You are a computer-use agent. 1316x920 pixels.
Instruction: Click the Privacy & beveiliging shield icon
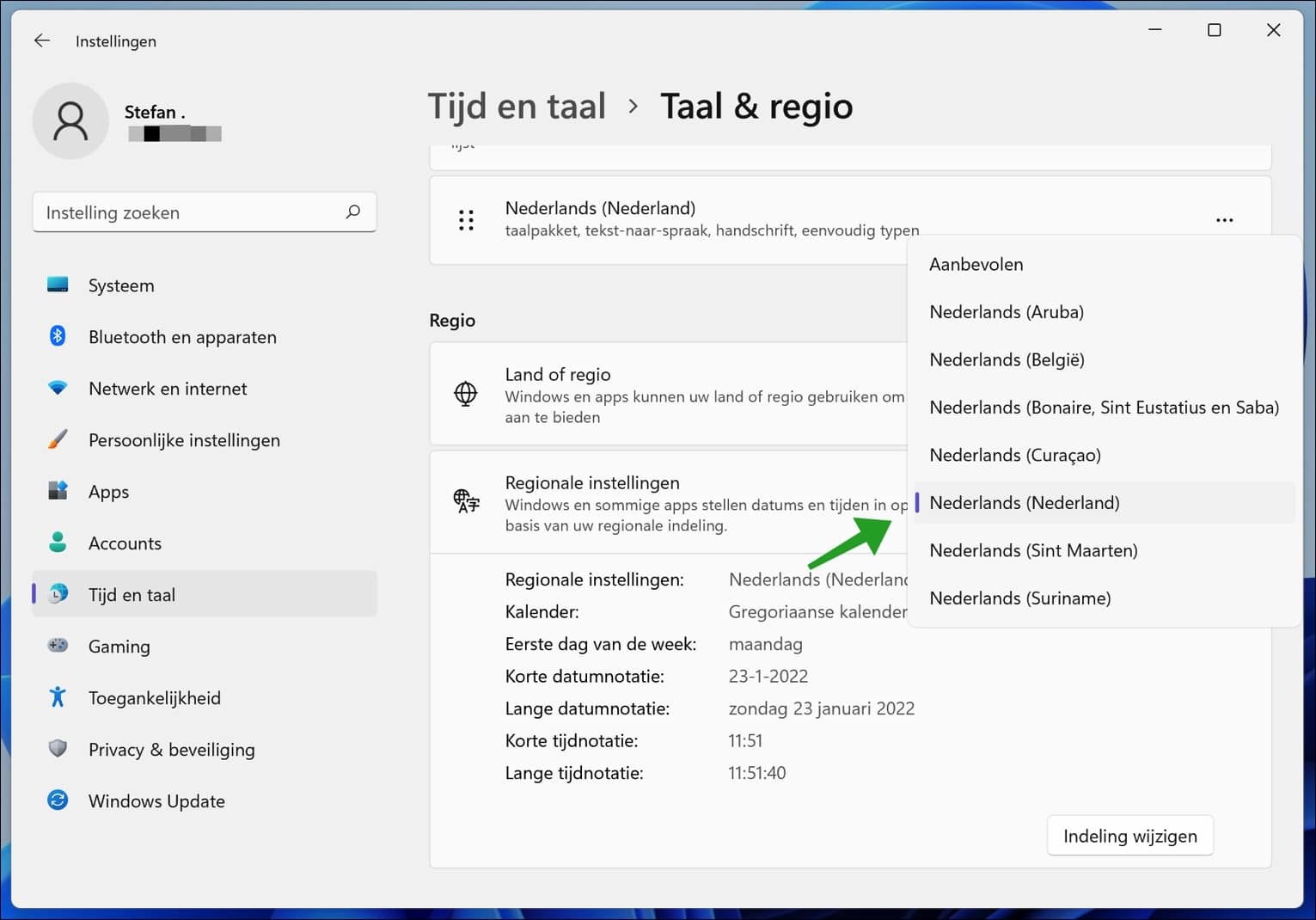coord(57,749)
